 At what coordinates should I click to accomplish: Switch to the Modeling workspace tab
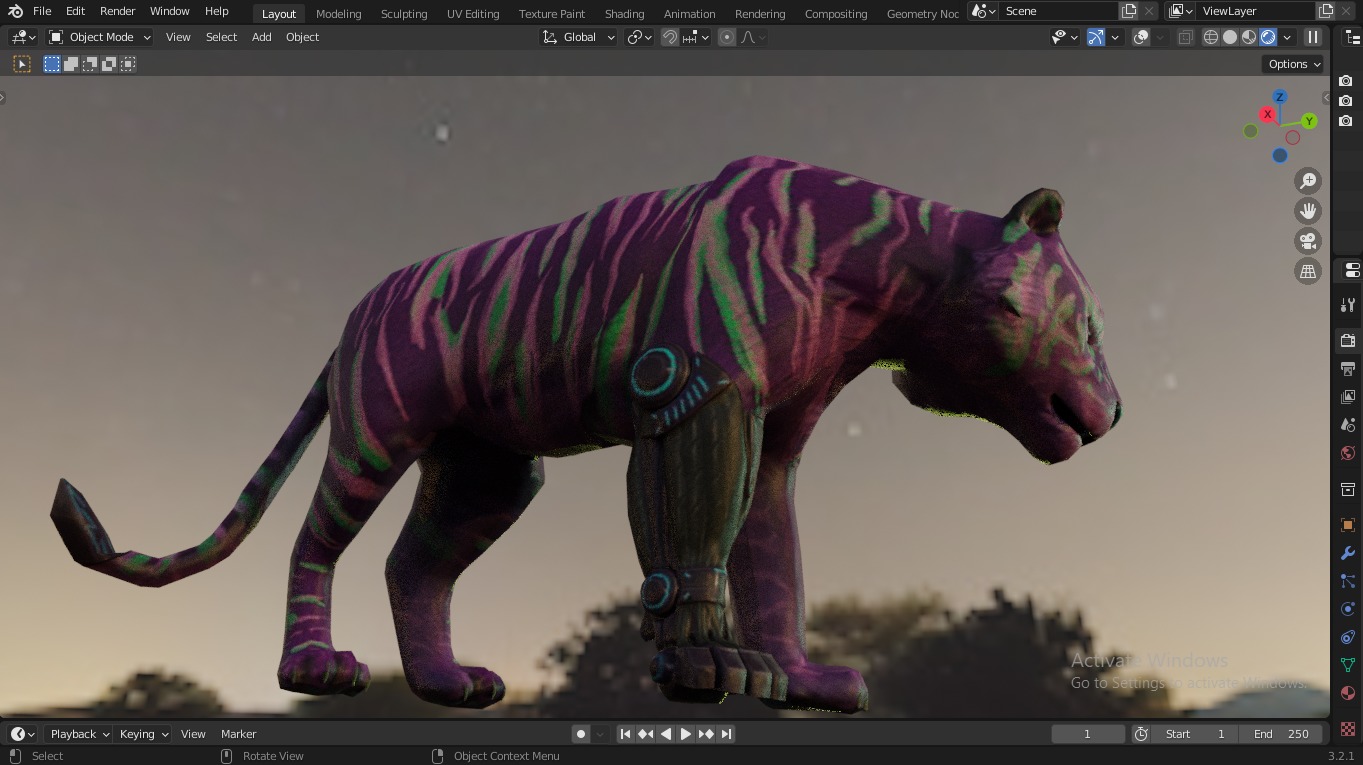tap(338, 14)
